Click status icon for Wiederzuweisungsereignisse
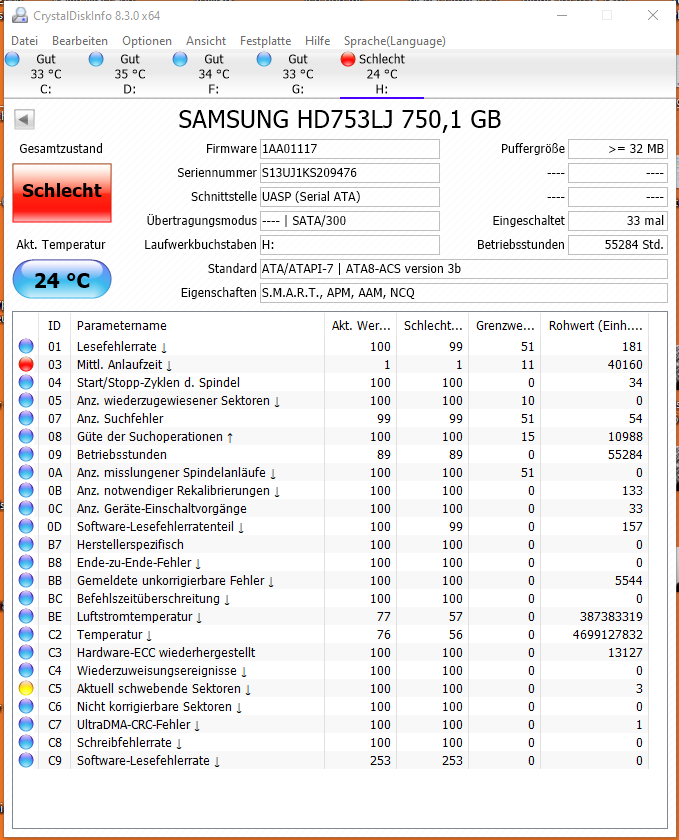 coord(26,670)
